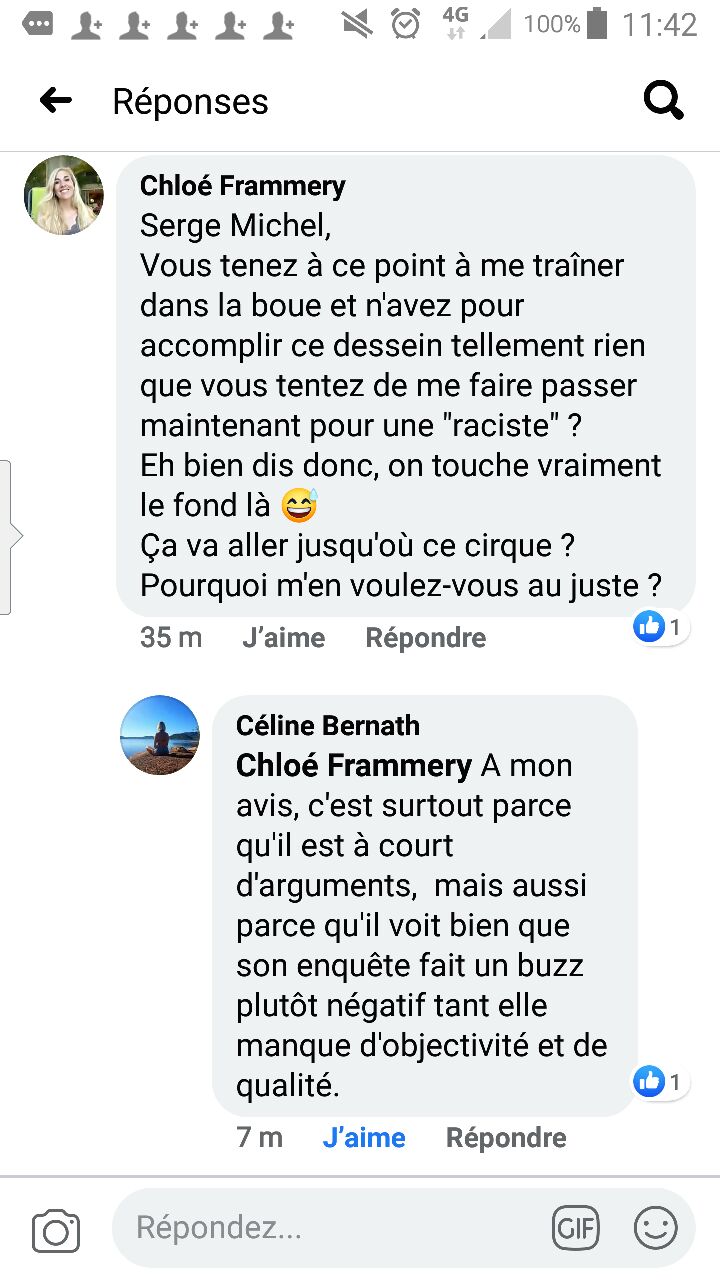720x1280 pixels.
Task: Open Chloé Frammery name link at top
Action: pos(243,185)
